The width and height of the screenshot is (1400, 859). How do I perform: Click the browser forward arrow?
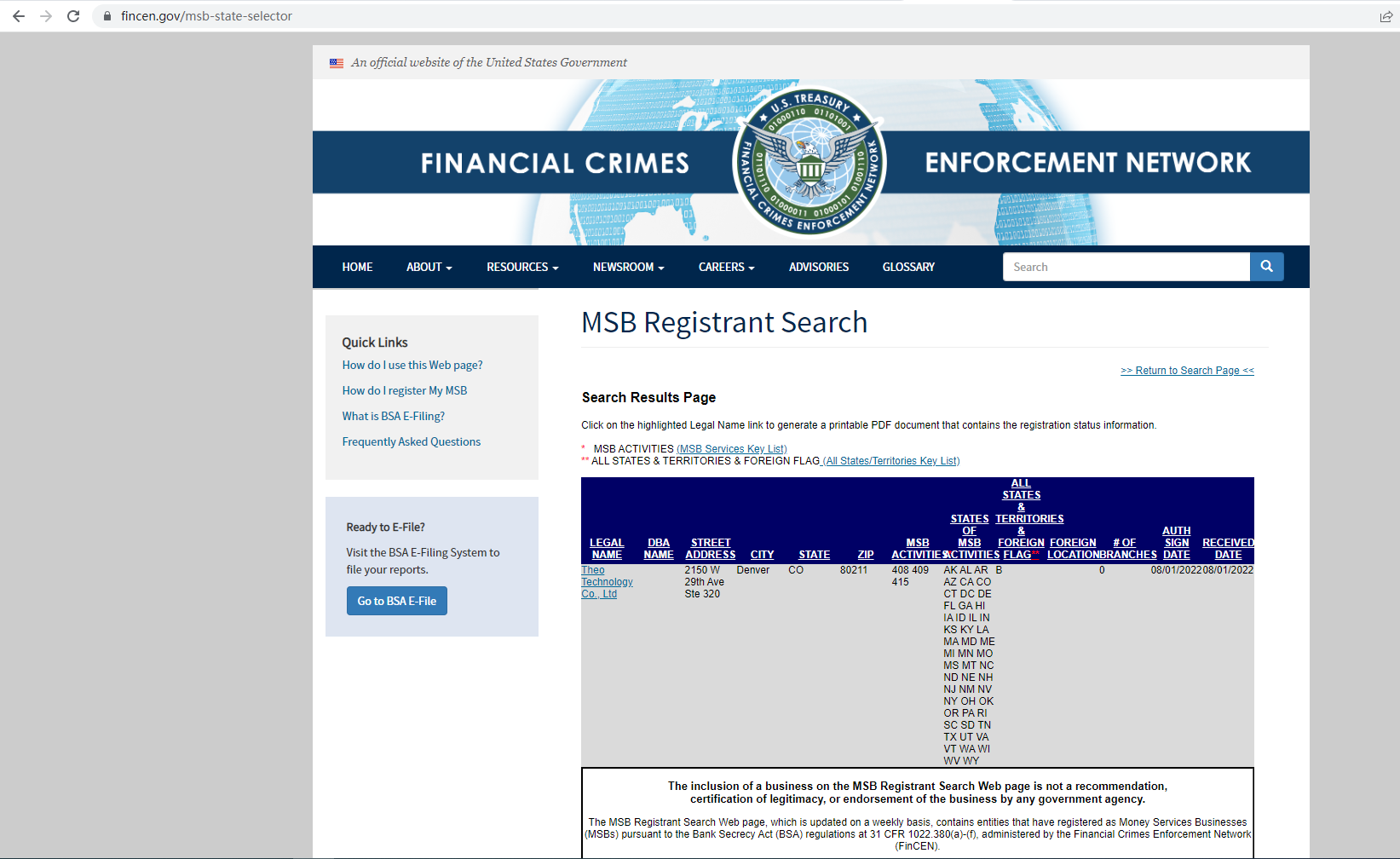46,16
